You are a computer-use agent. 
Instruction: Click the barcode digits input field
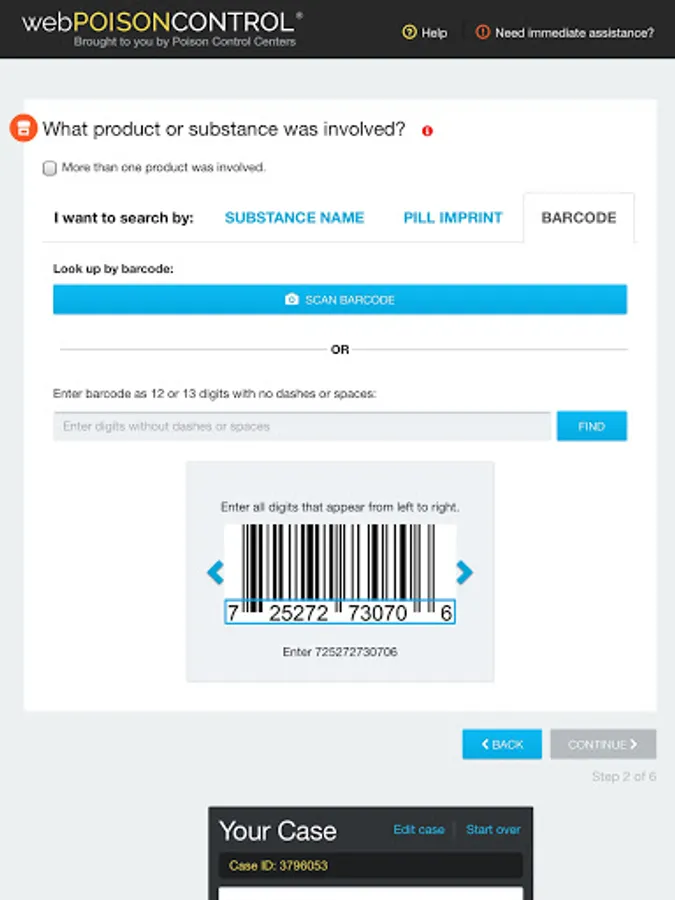[302, 426]
